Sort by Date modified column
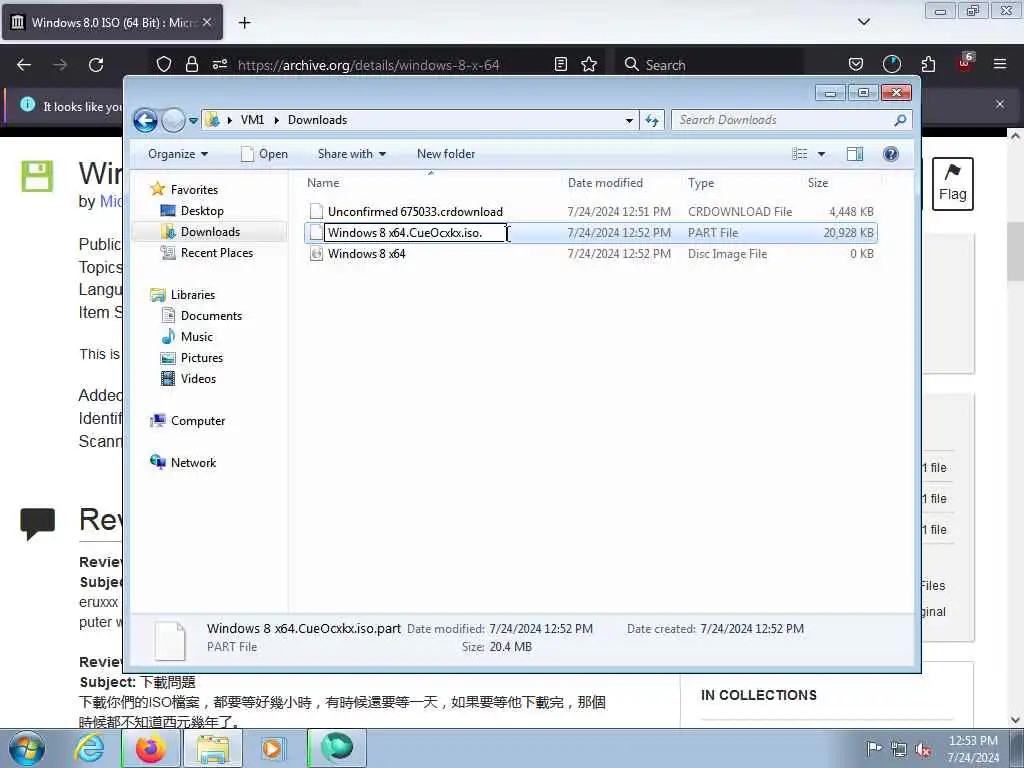The height and width of the screenshot is (768, 1024). tap(620, 183)
